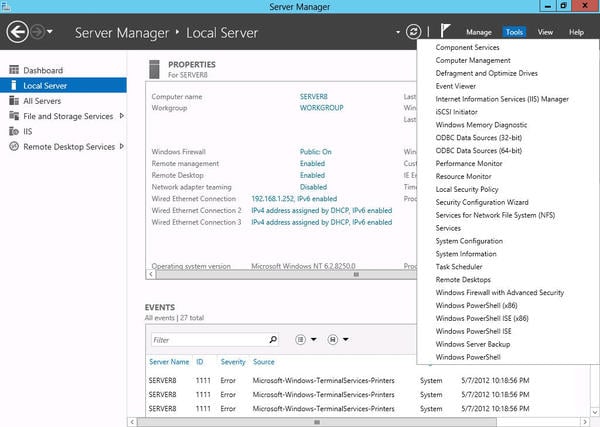
Task: Open Windows Server Backup
Action: (x=473, y=344)
